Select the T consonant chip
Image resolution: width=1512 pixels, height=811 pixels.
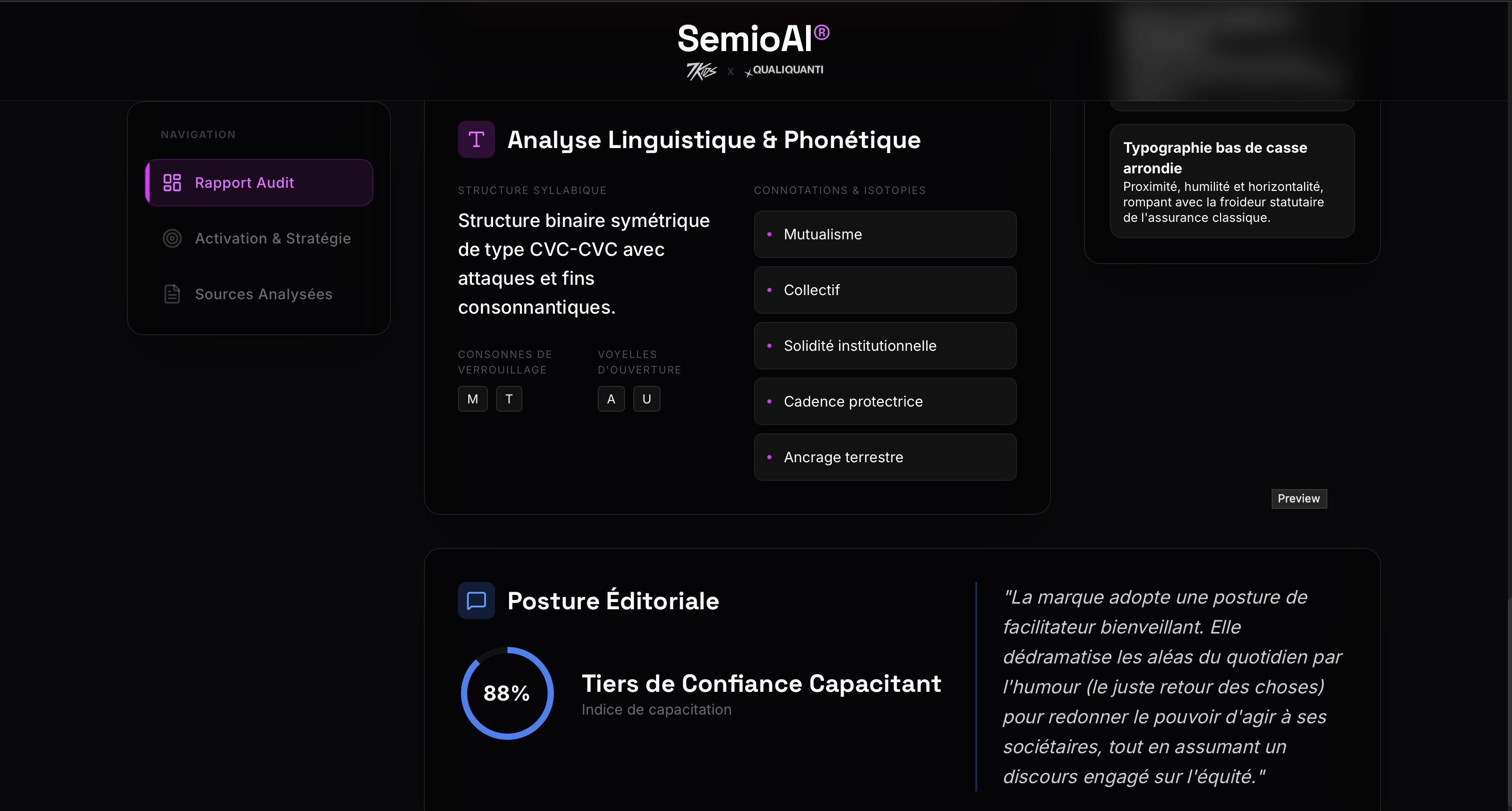click(509, 399)
